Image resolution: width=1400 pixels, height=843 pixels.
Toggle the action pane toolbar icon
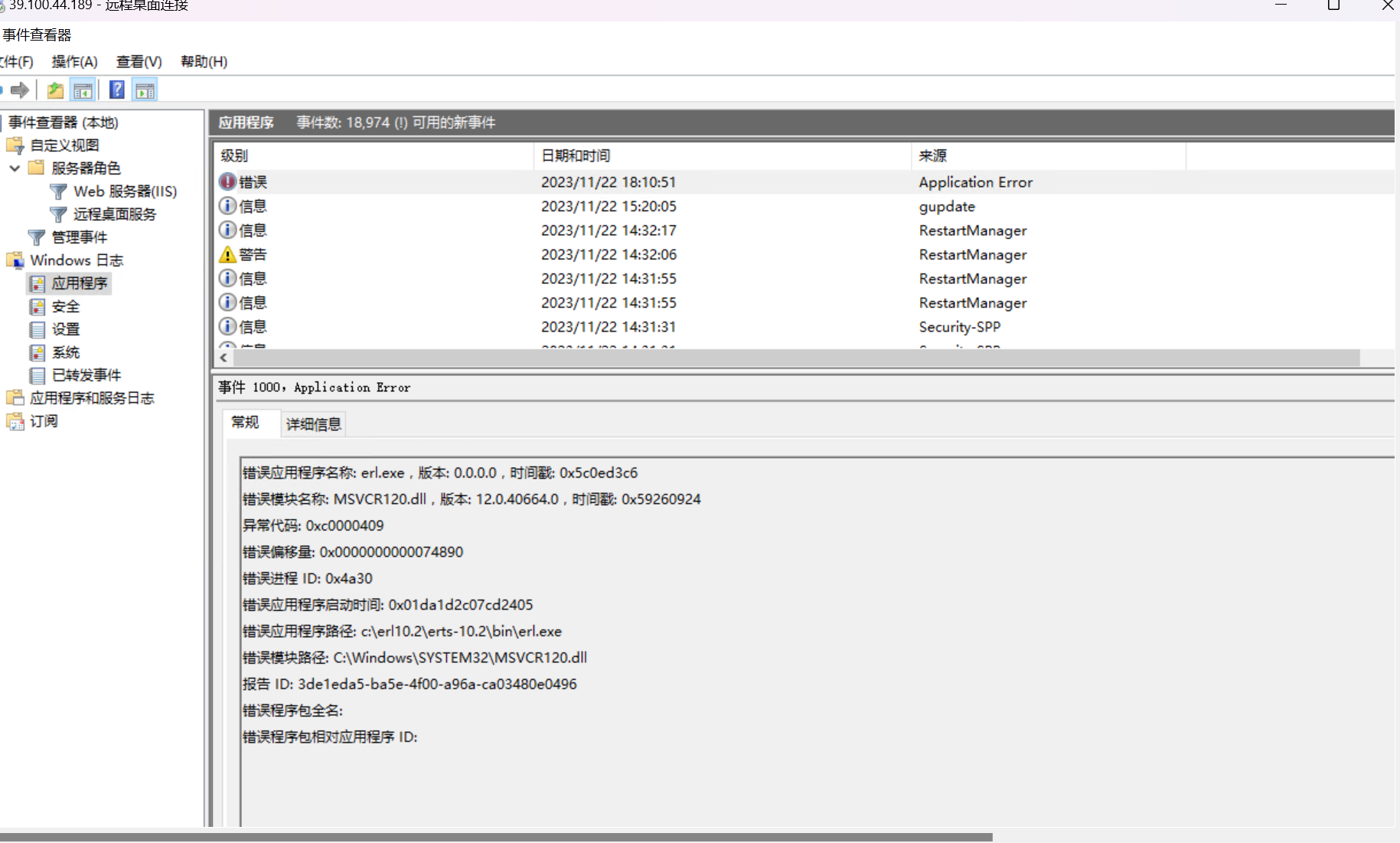pos(145,90)
